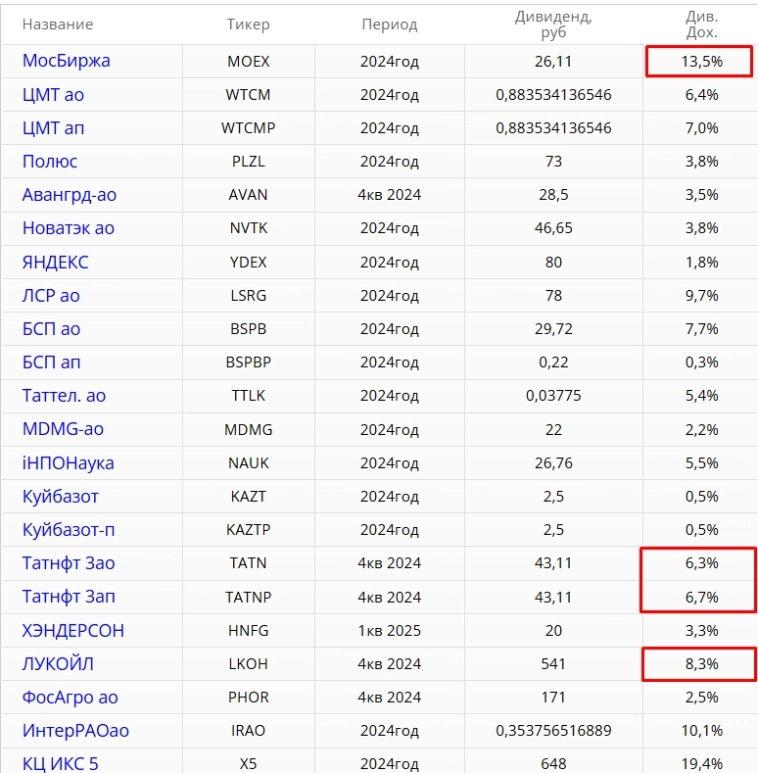
Task: Select the ЛУКОЙЛ company link
Action: (x=58, y=664)
